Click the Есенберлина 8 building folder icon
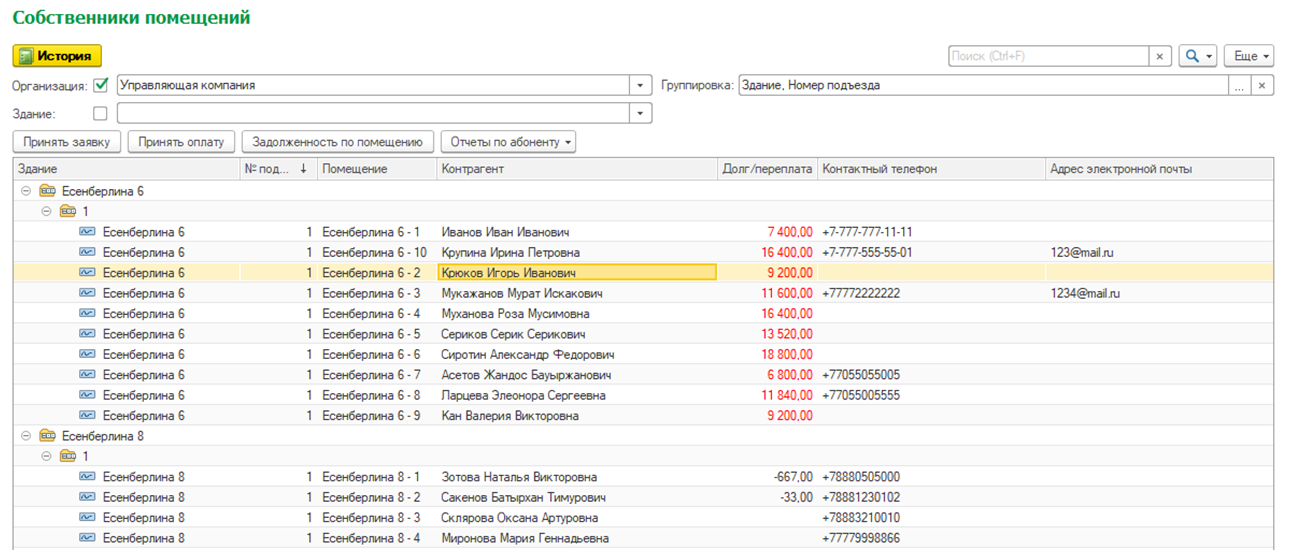This screenshot has height=553, width=1290. pyautogui.click(x=47, y=436)
